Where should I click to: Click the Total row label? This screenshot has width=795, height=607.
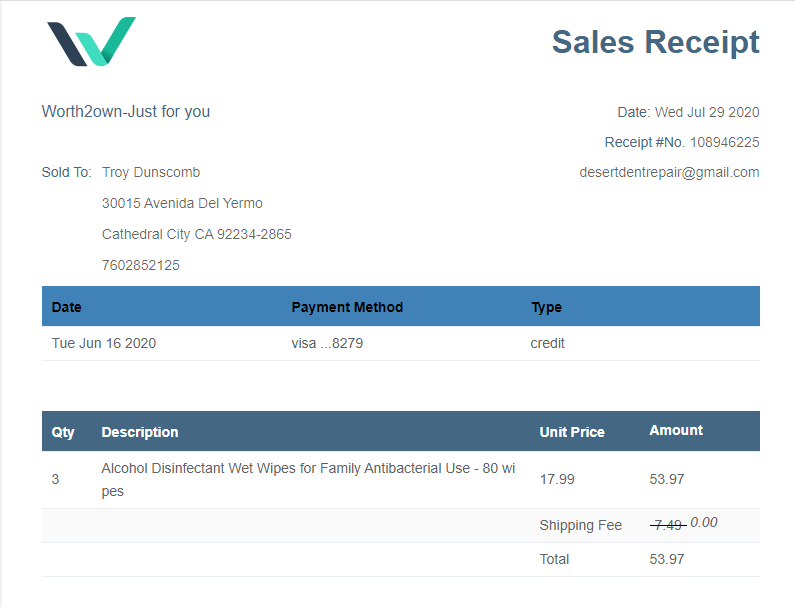pos(554,559)
